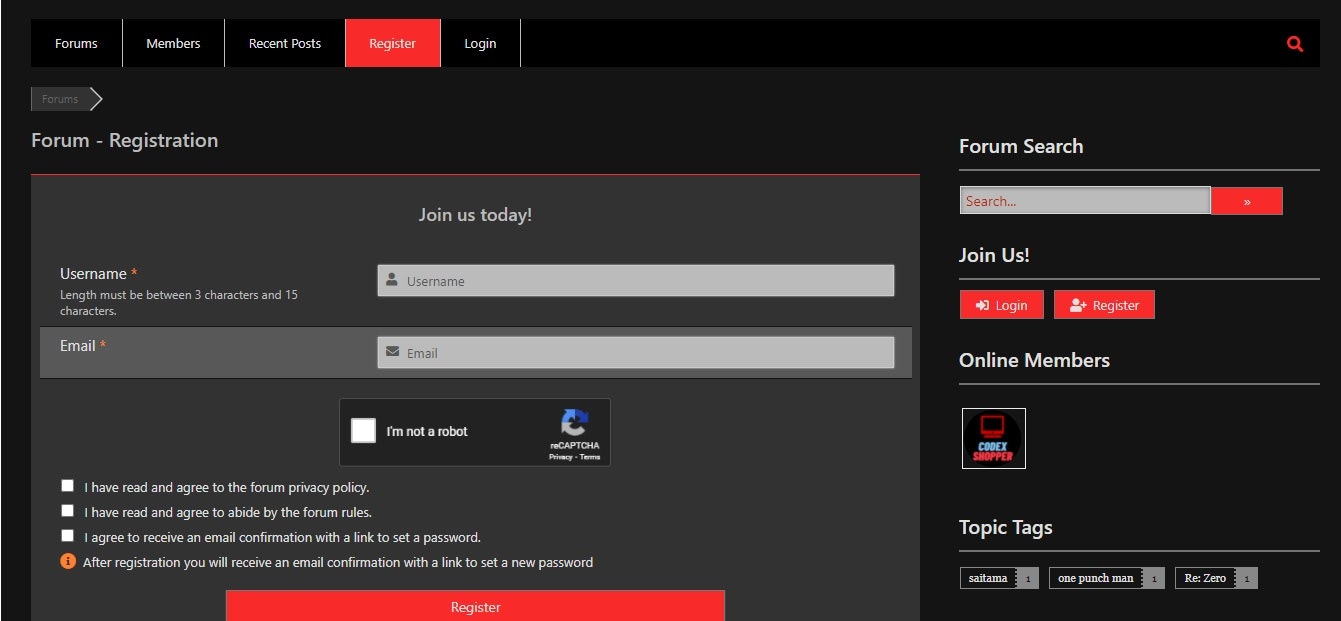Check the forum privacy policy agreement
1341x621 pixels.
tap(67, 485)
